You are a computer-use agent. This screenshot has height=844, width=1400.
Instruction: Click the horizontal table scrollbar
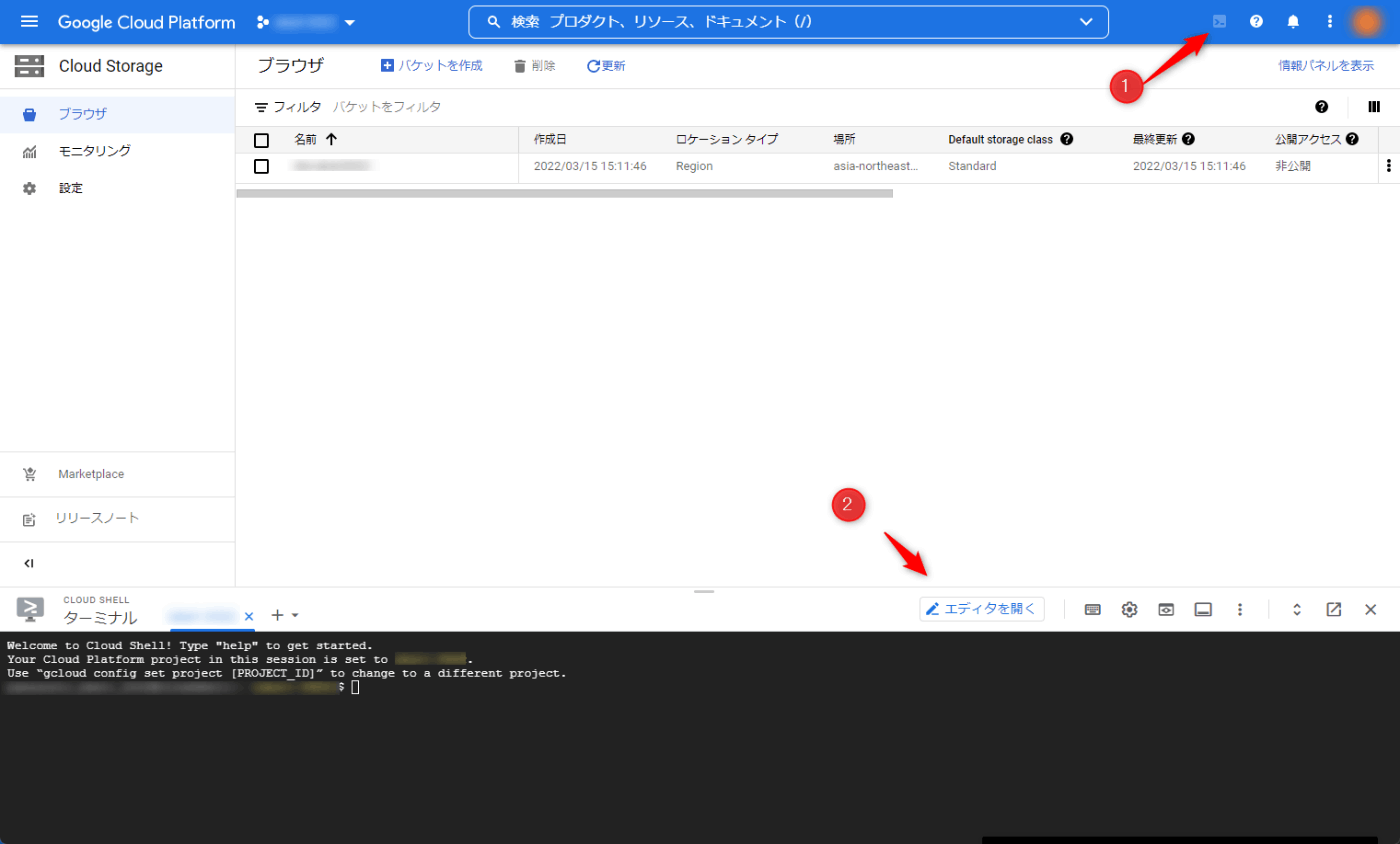coord(564,193)
